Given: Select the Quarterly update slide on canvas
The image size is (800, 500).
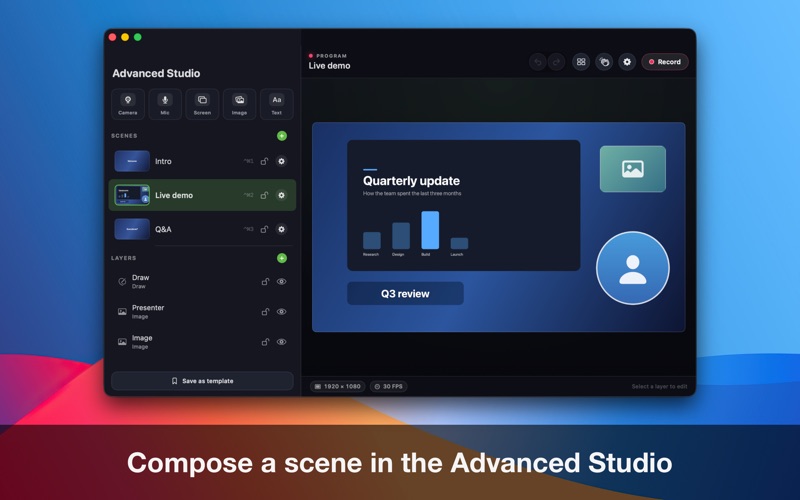Looking at the screenshot, I should (463, 205).
